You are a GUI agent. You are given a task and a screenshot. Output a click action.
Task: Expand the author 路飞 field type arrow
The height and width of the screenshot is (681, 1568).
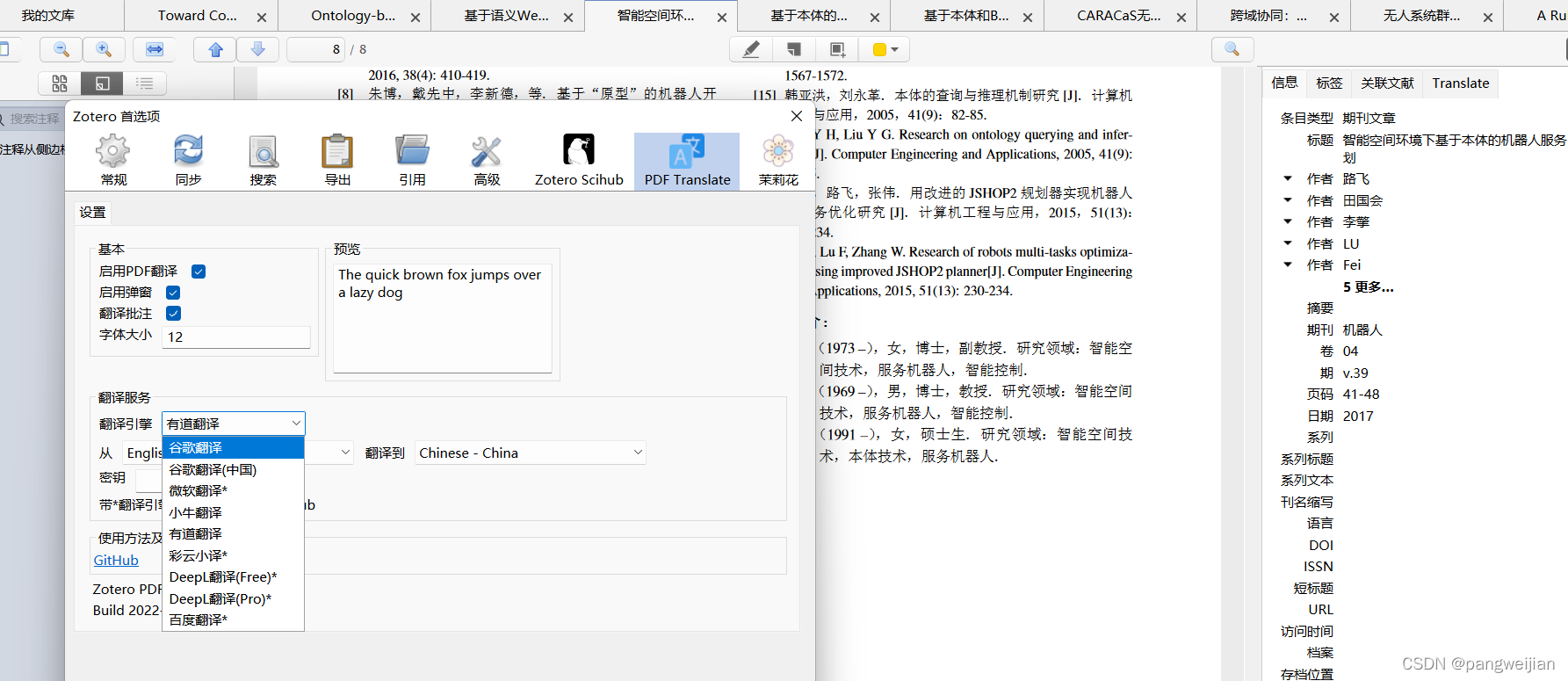(1288, 178)
